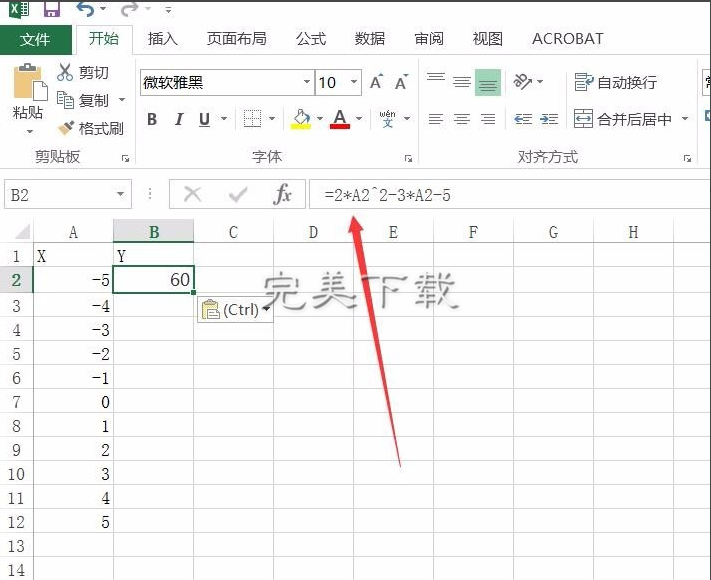
Task: Expand font color dropdown arrow
Action: (359, 119)
